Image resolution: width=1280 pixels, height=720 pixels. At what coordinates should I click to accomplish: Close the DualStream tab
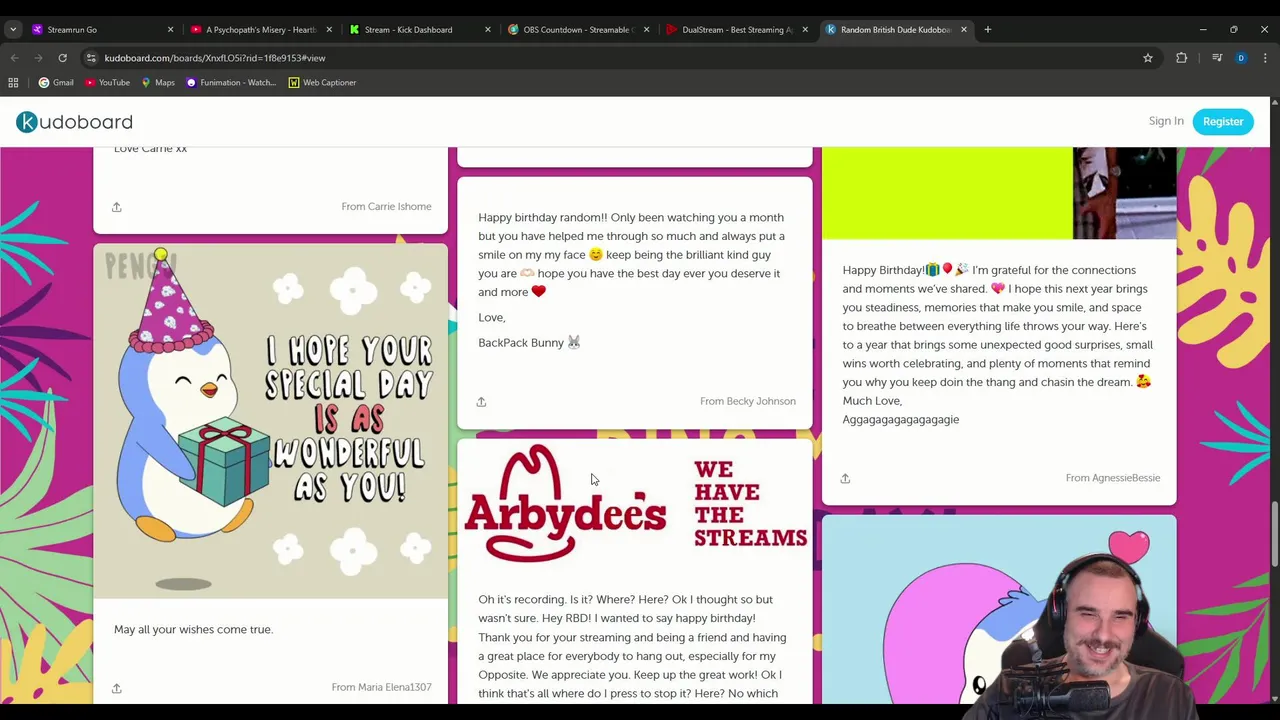click(805, 30)
